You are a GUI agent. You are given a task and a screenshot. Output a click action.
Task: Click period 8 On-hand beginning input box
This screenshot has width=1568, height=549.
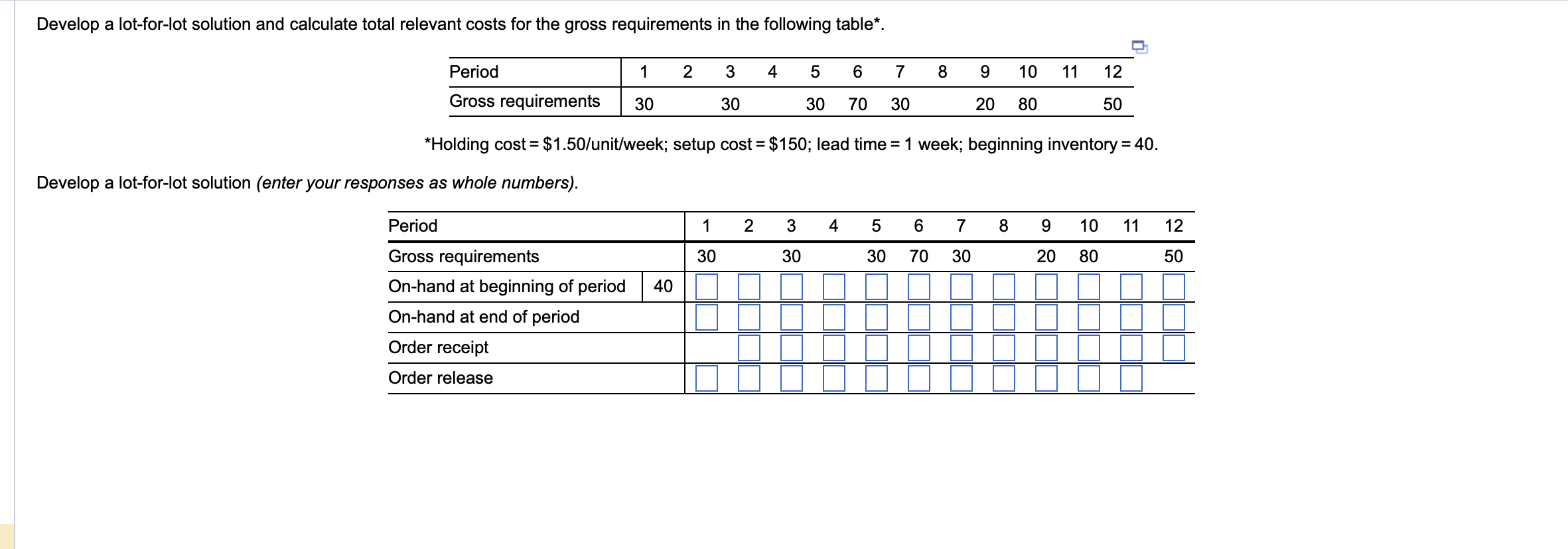click(x=1004, y=287)
